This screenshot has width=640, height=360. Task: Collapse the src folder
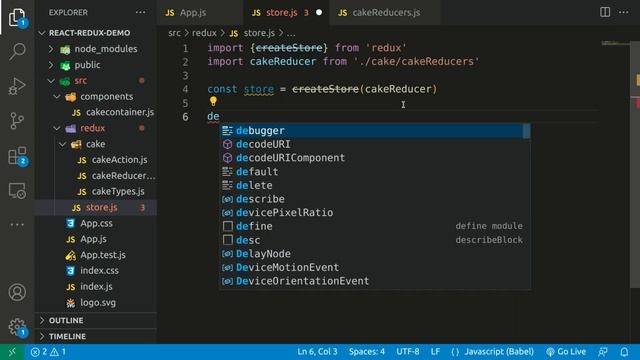coord(96,81)
